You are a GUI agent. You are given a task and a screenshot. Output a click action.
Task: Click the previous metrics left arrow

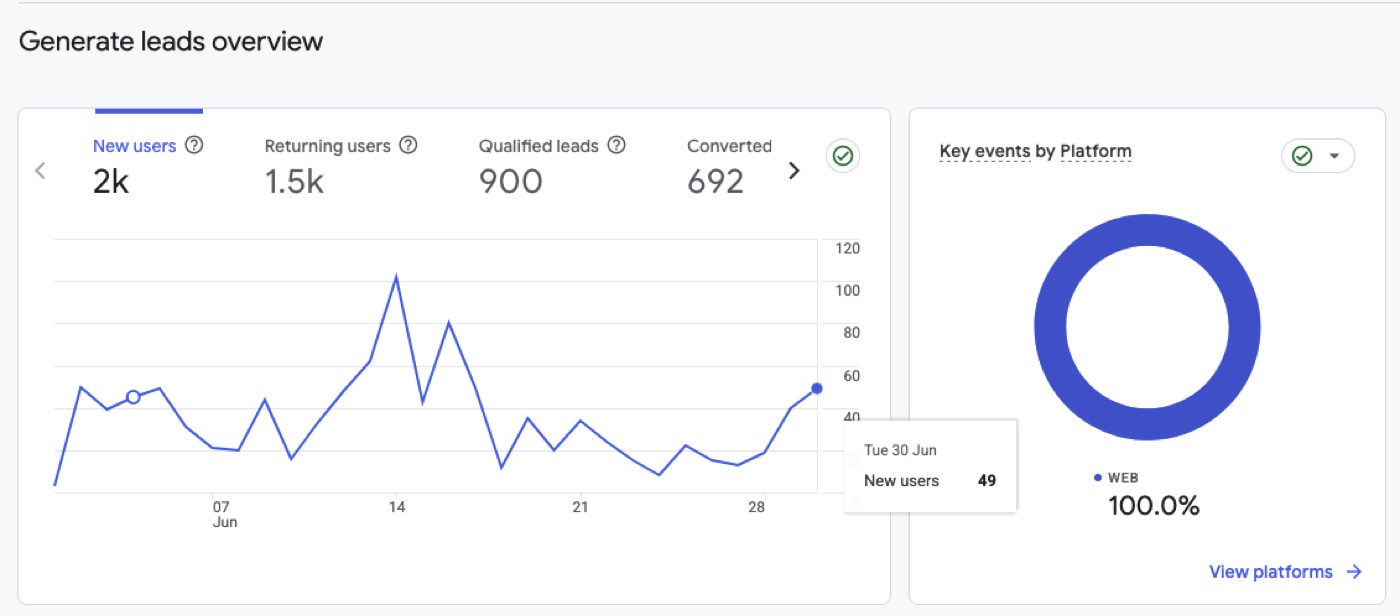(41, 170)
